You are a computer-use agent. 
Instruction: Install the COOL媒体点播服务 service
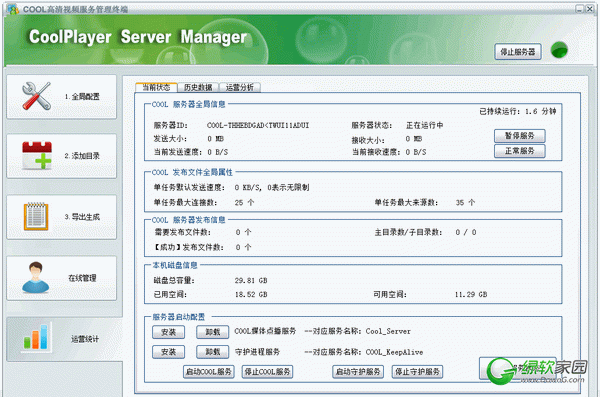click(x=168, y=332)
